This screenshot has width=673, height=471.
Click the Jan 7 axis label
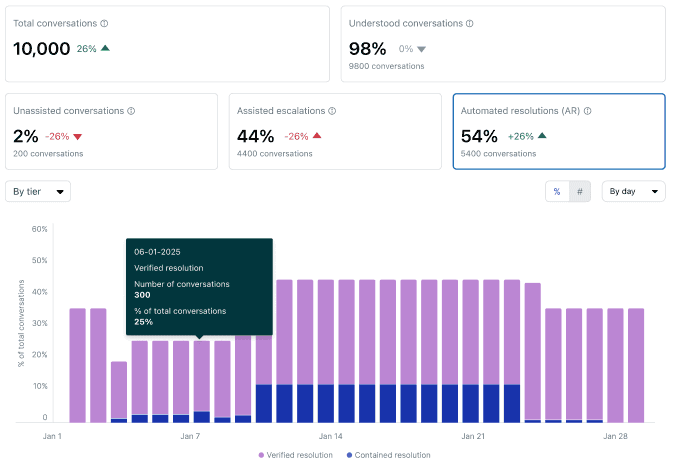coord(190,436)
